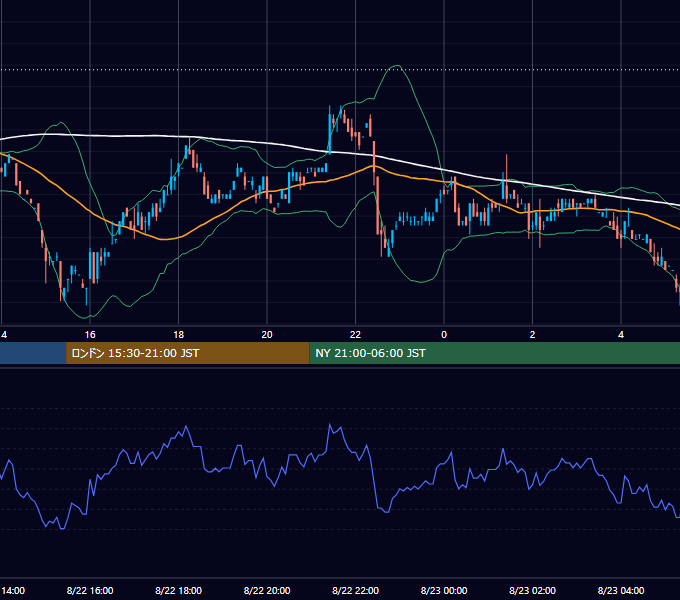Viewport: 680px width, 600px height.
Task: Click the 8/22 16:00 time label
Action: click(x=90, y=590)
